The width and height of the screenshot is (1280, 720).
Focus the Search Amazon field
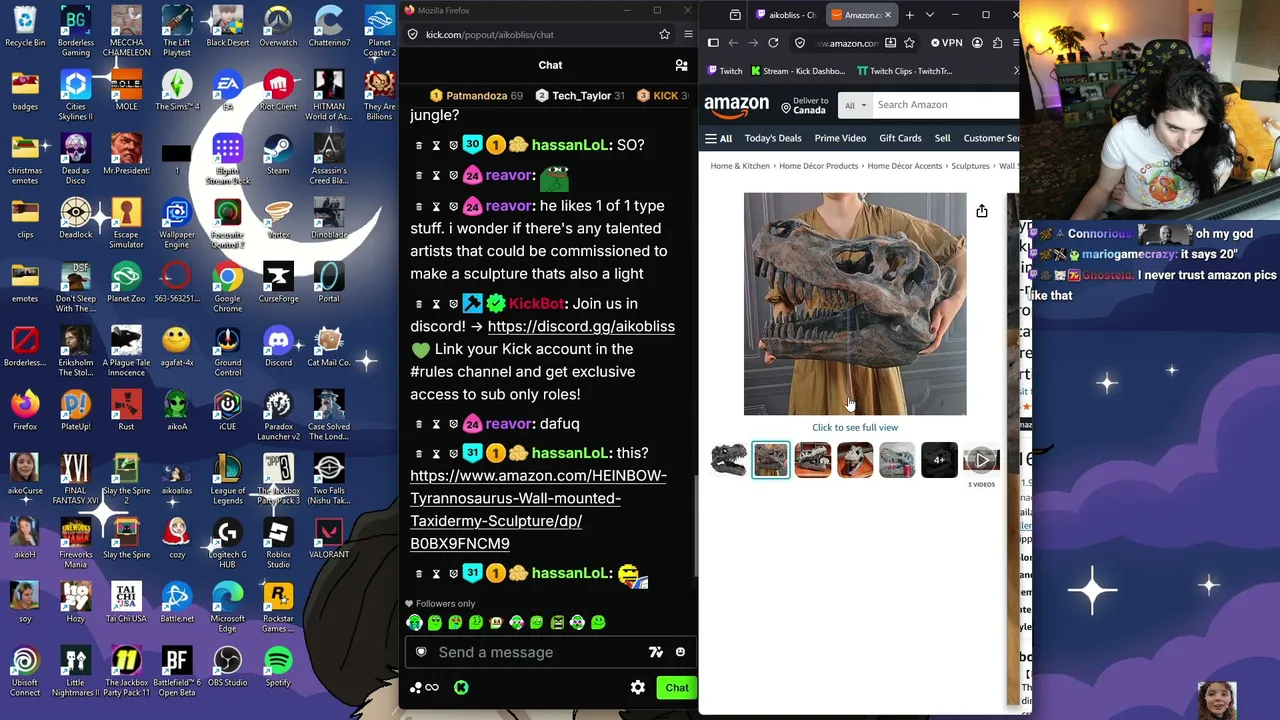point(945,105)
